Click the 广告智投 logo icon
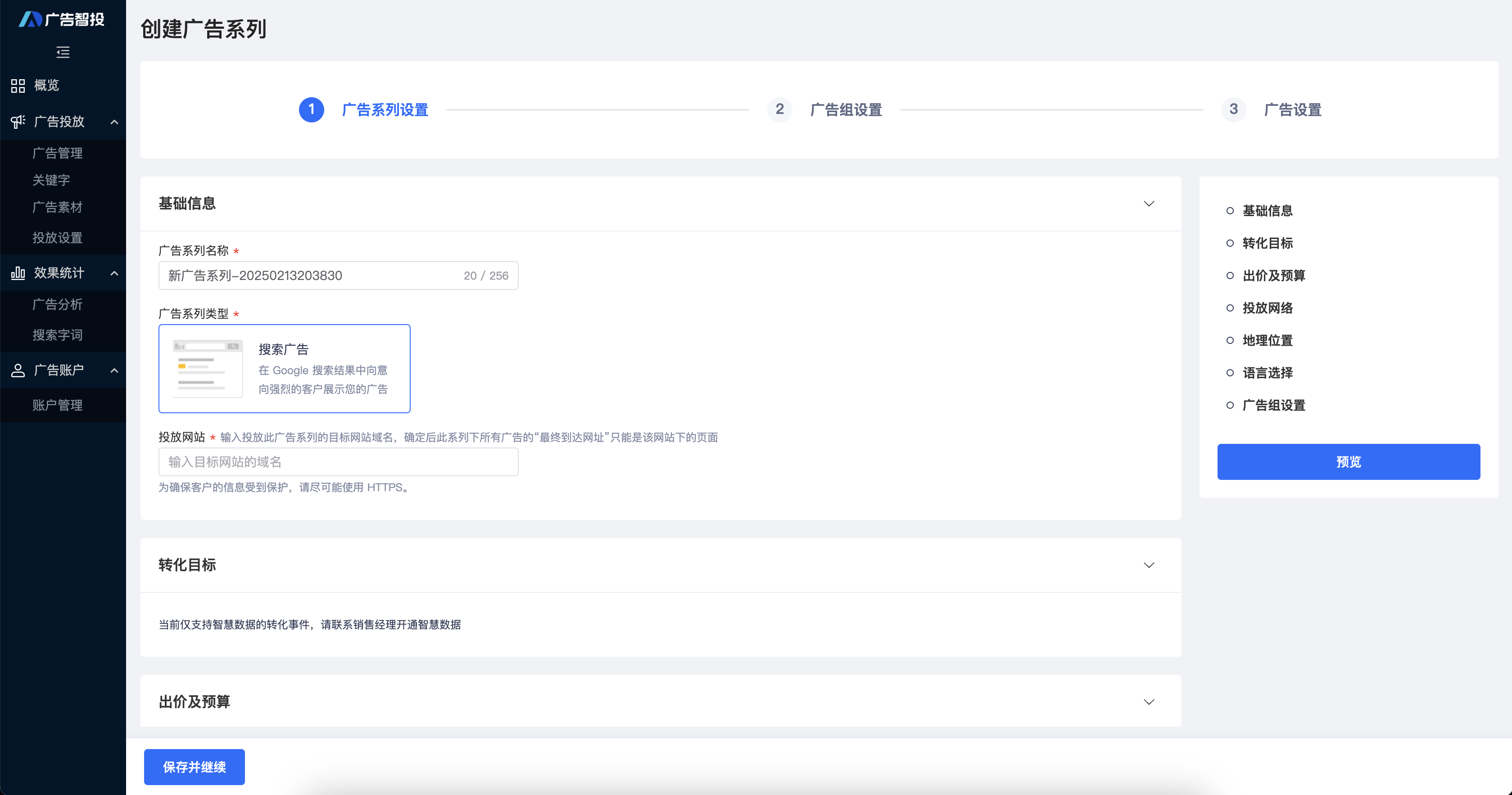This screenshot has width=1512, height=795. point(30,19)
